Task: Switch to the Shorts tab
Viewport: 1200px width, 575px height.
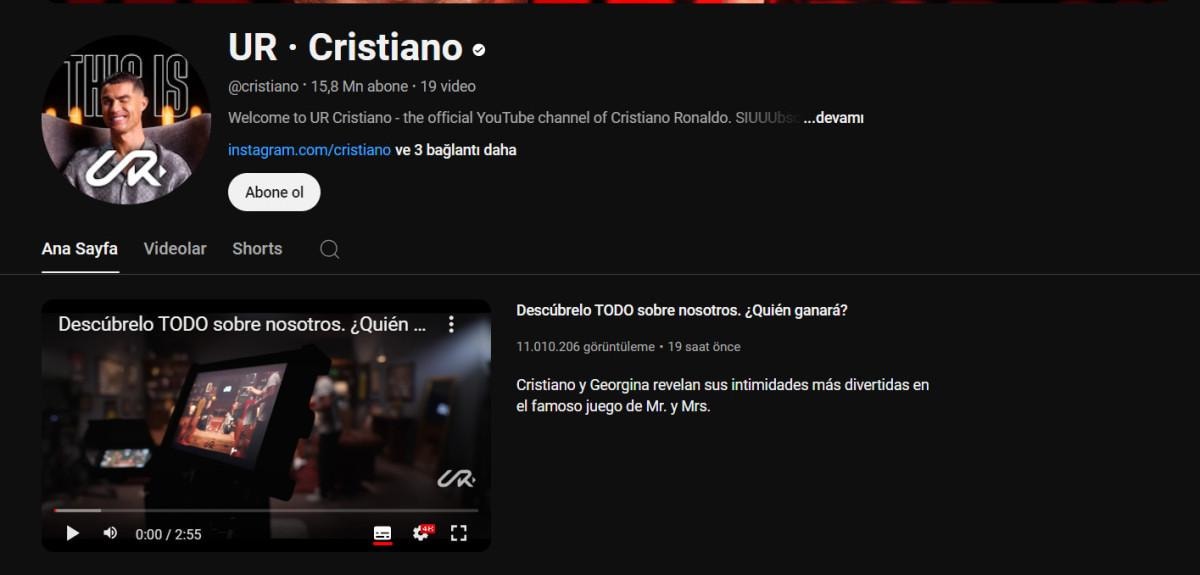Action: (257, 249)
